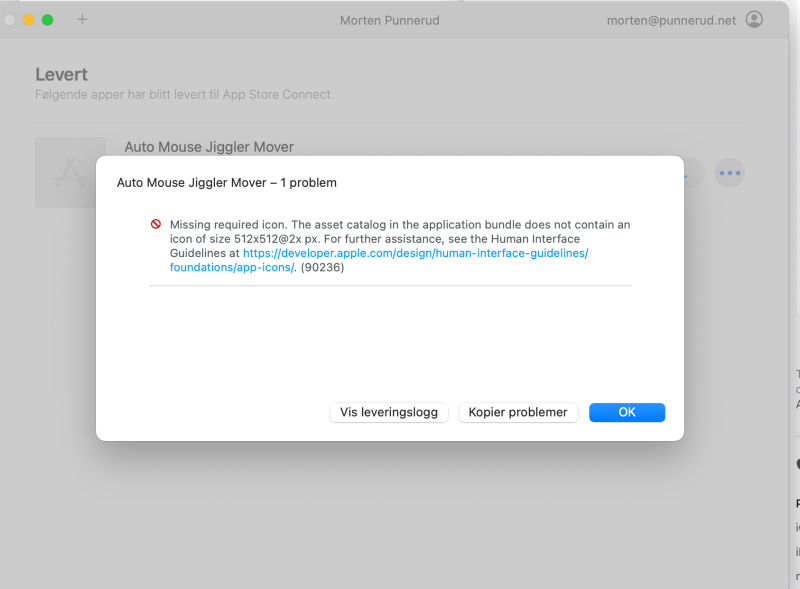The width and height of the screenshot is (800, 589).
Task: Click the Levert heading
Action: (62, 74)
